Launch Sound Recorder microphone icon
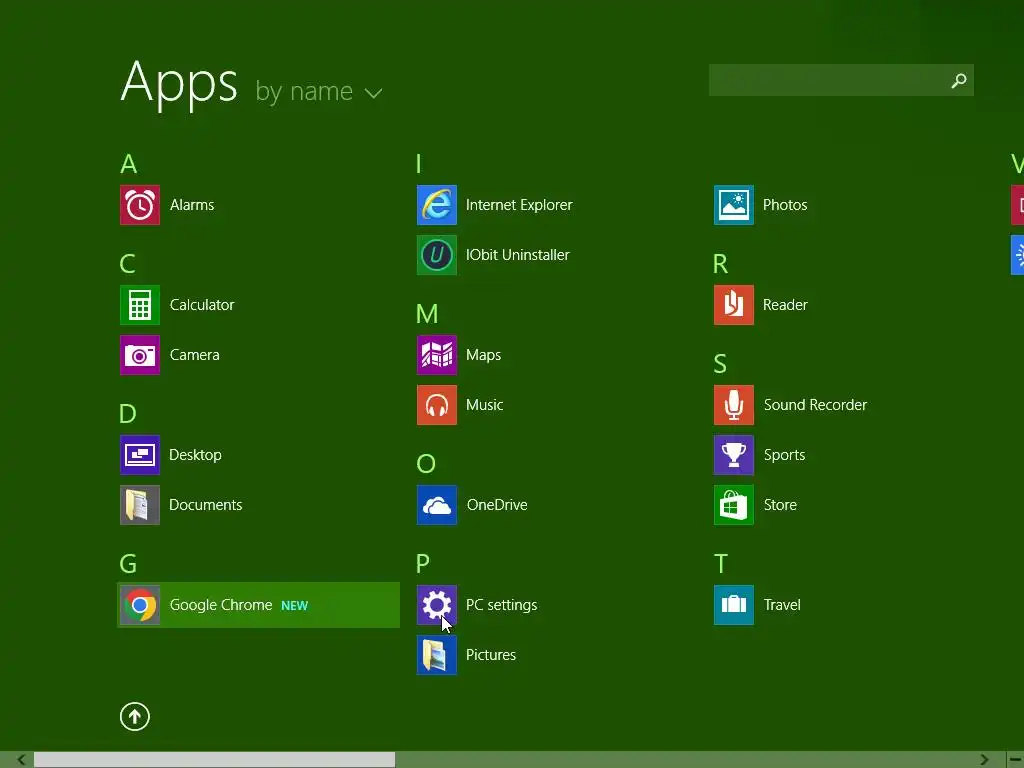The width and height of the screenshot is (1024, 768). click(734, 405)
